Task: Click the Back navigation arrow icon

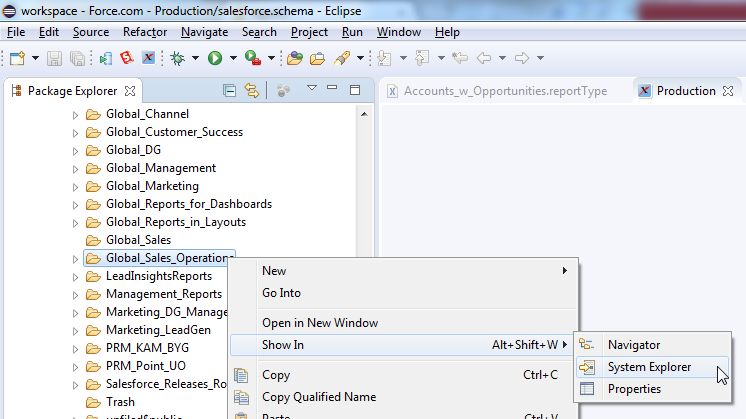Action: pyautogui.click(x=484, y=58)
